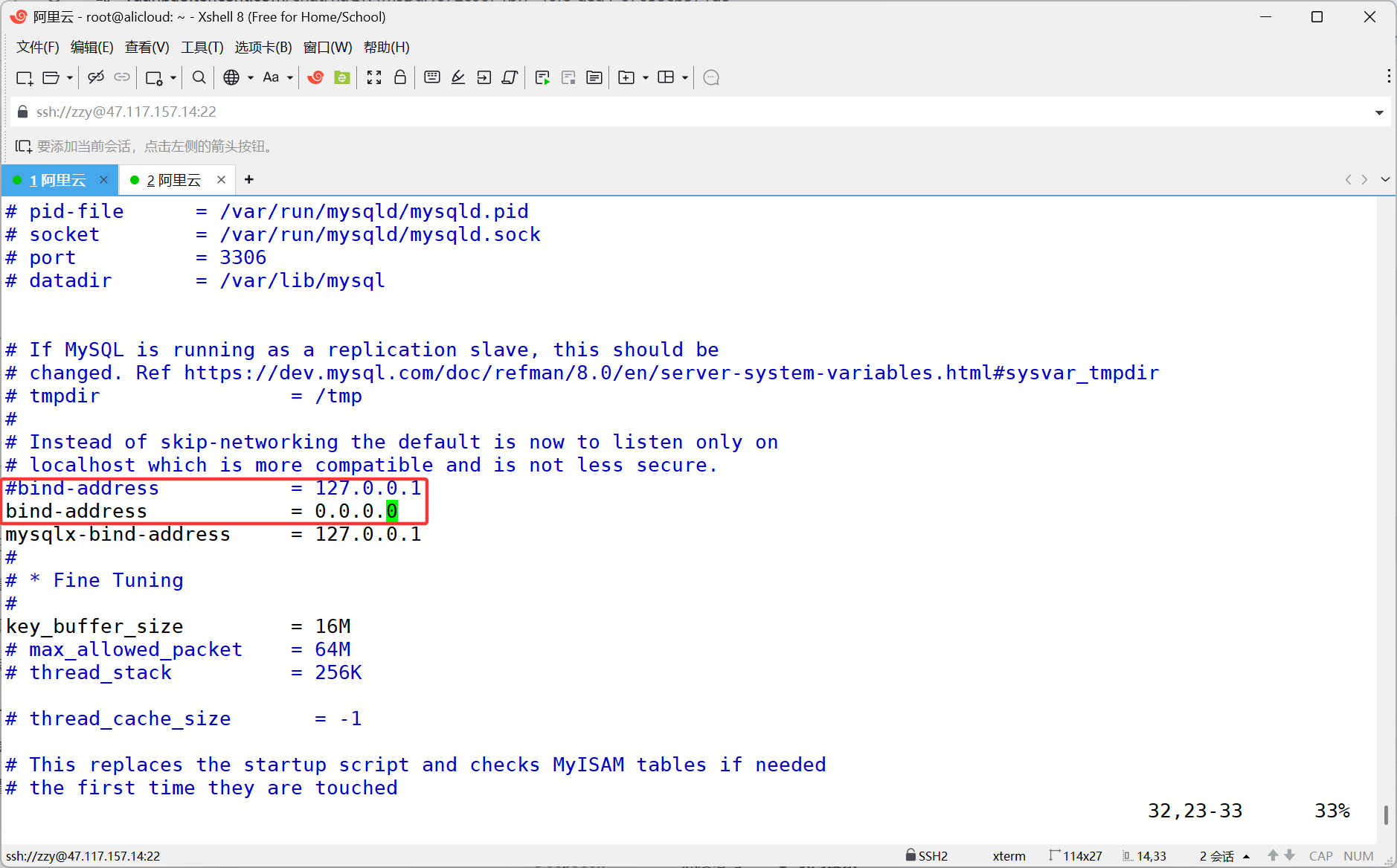1397x868 pixels.
Task: Open the log document lines icon
Action: pyautogui.click(x=594, y=77)
